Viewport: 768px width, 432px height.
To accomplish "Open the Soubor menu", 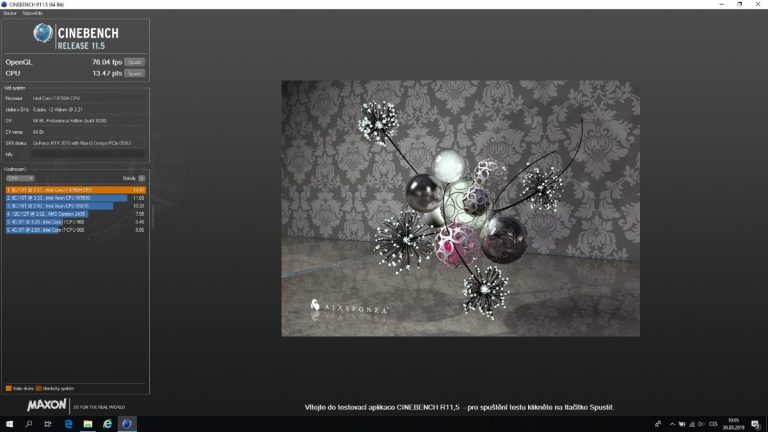I will [10, 13].
